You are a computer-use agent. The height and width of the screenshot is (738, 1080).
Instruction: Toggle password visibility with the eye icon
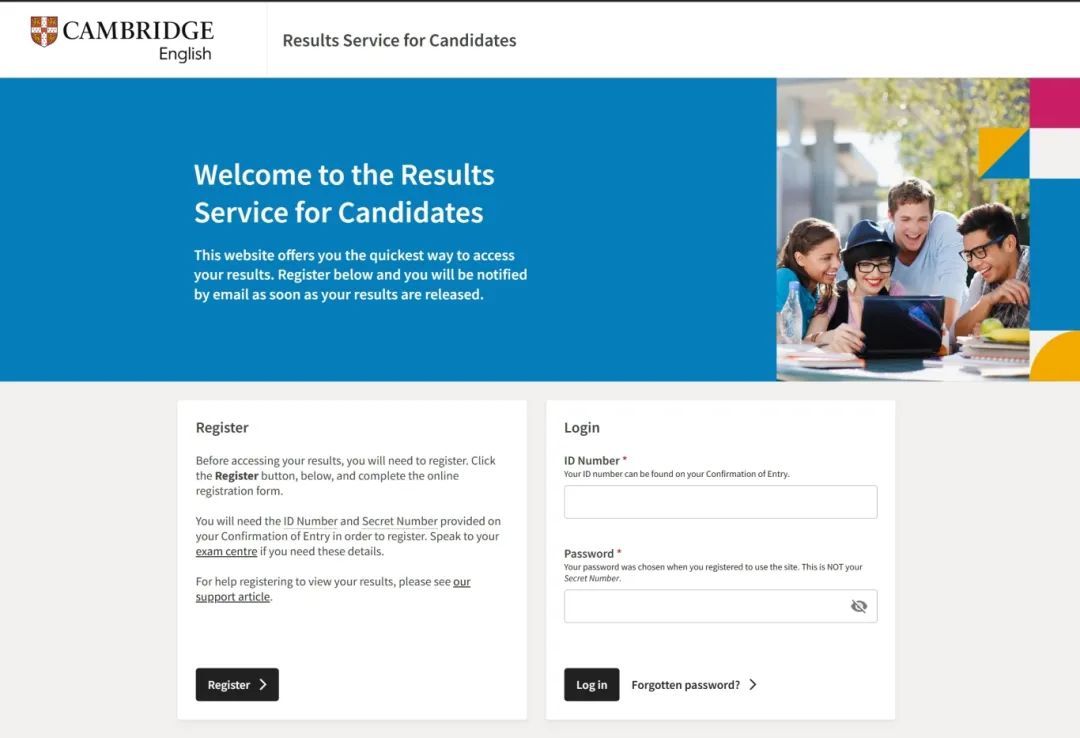point(858,606)
